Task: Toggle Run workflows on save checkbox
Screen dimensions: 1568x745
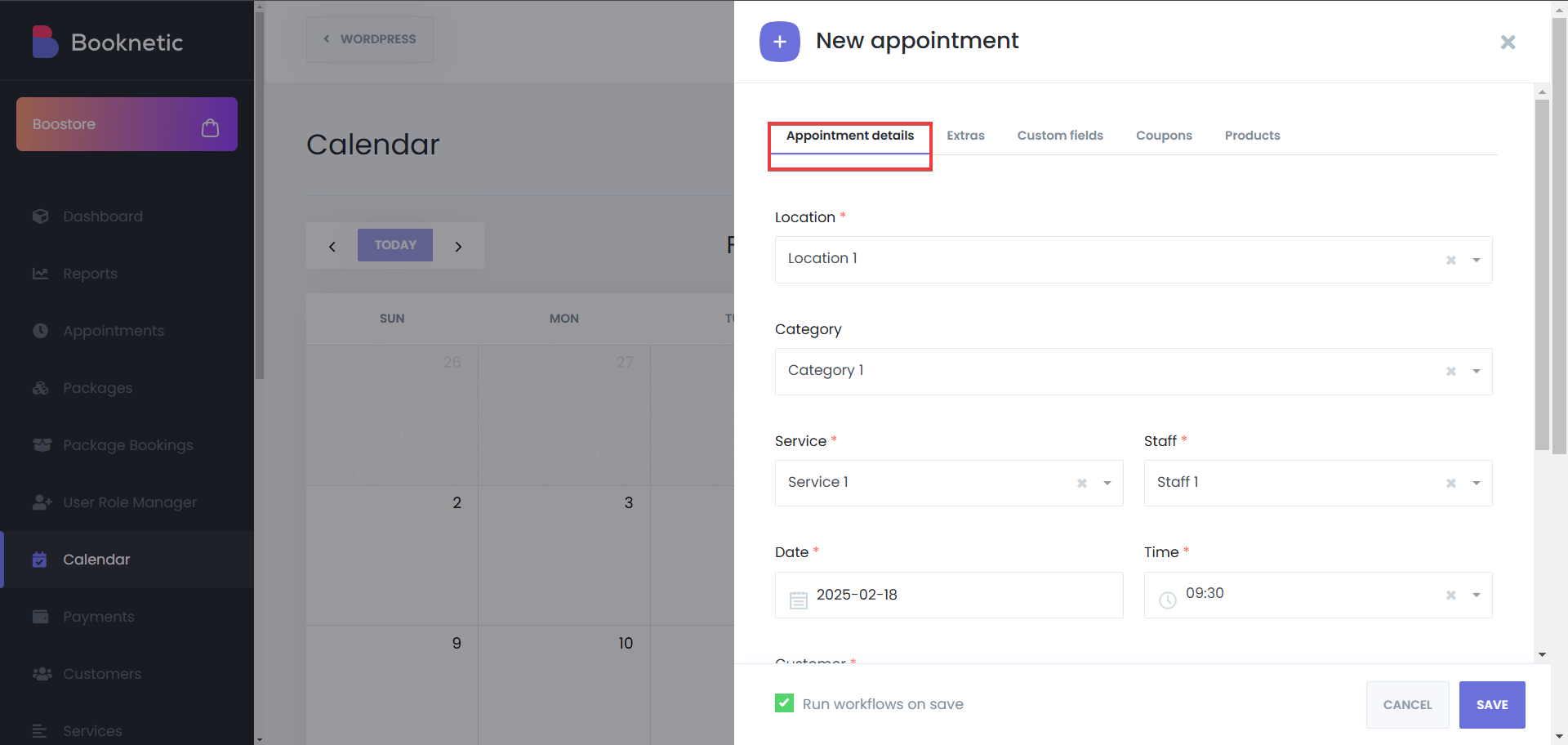Action: [x=784, y=703]
